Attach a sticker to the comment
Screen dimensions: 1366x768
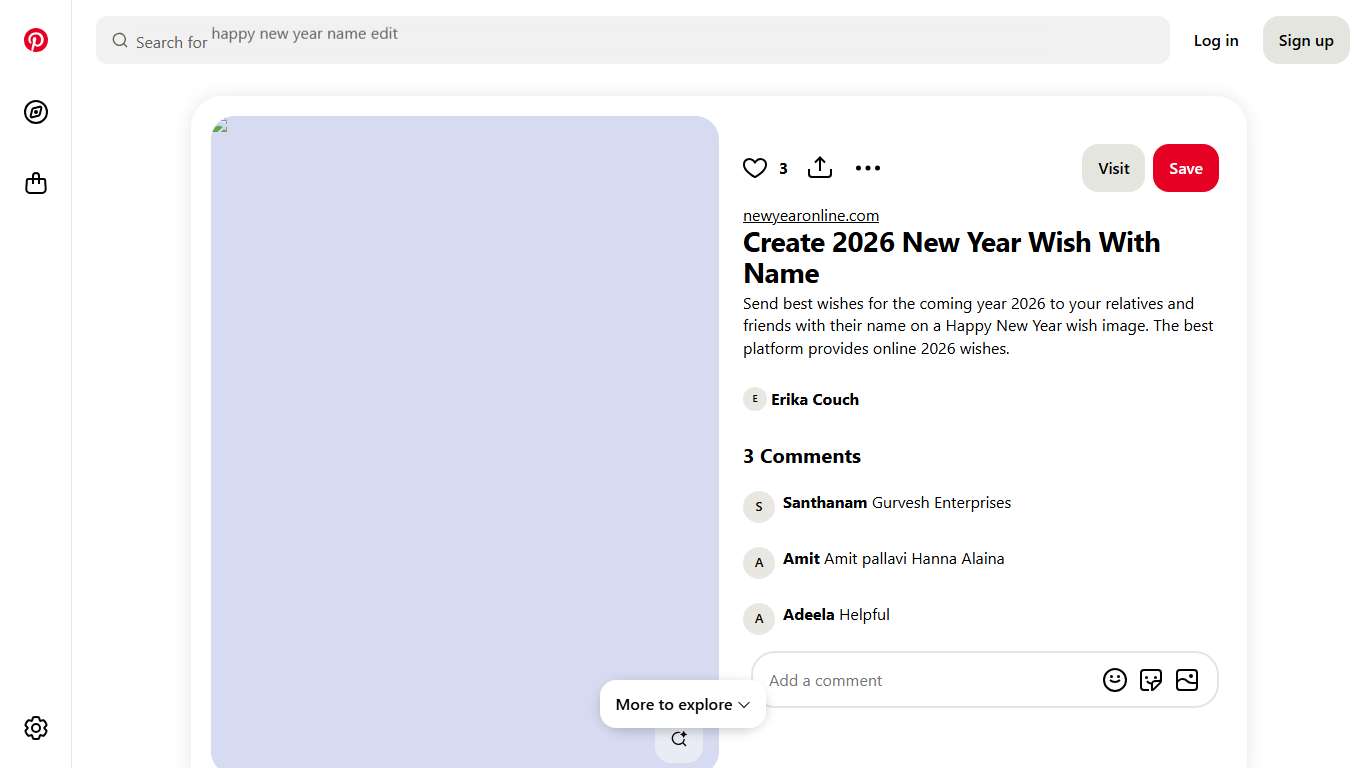(1151, 679)
